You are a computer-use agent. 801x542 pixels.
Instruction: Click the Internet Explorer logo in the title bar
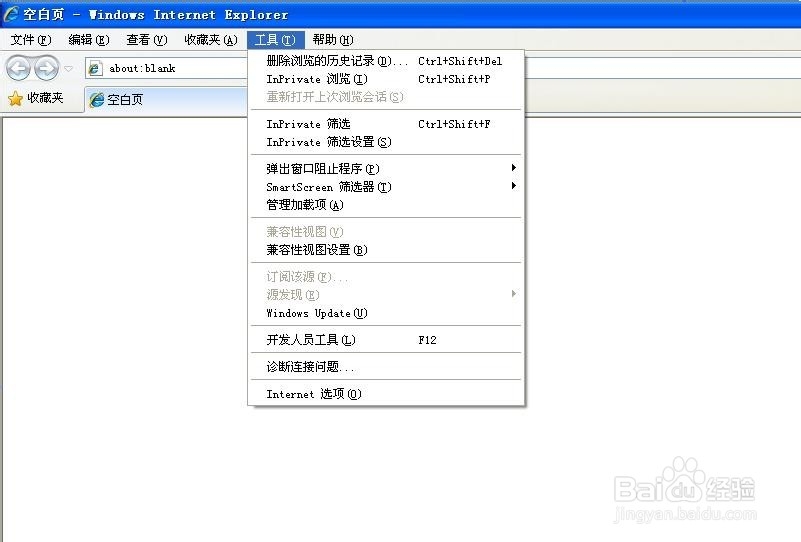(11, 14)
